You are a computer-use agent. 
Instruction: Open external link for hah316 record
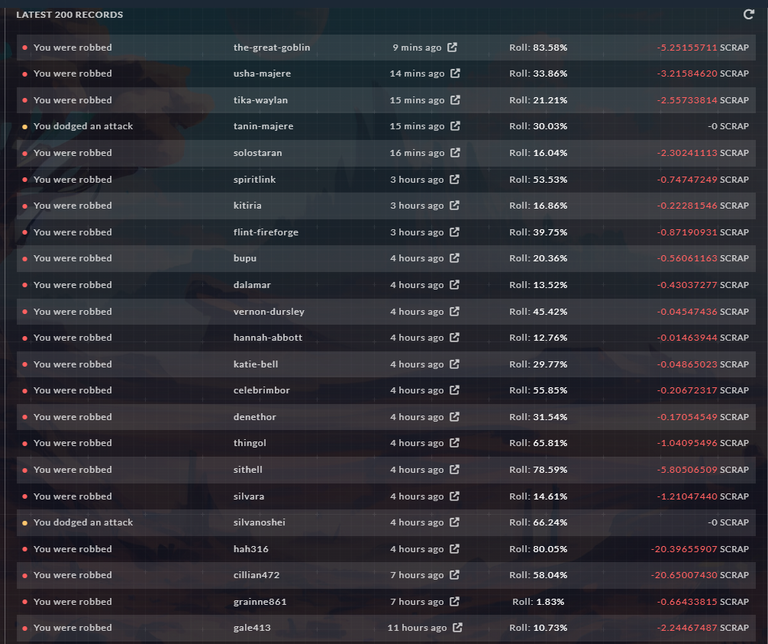tap(455, 549)
